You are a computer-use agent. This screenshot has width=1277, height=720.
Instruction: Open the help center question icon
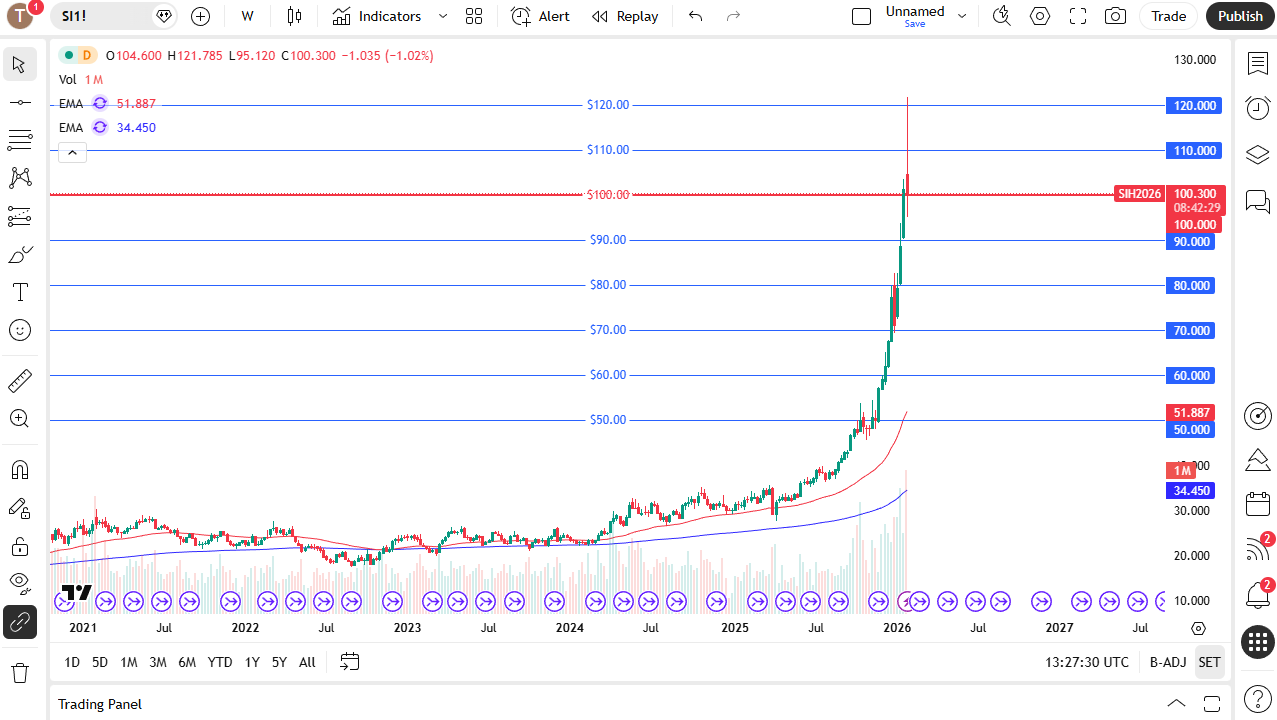coord(1257,698)
